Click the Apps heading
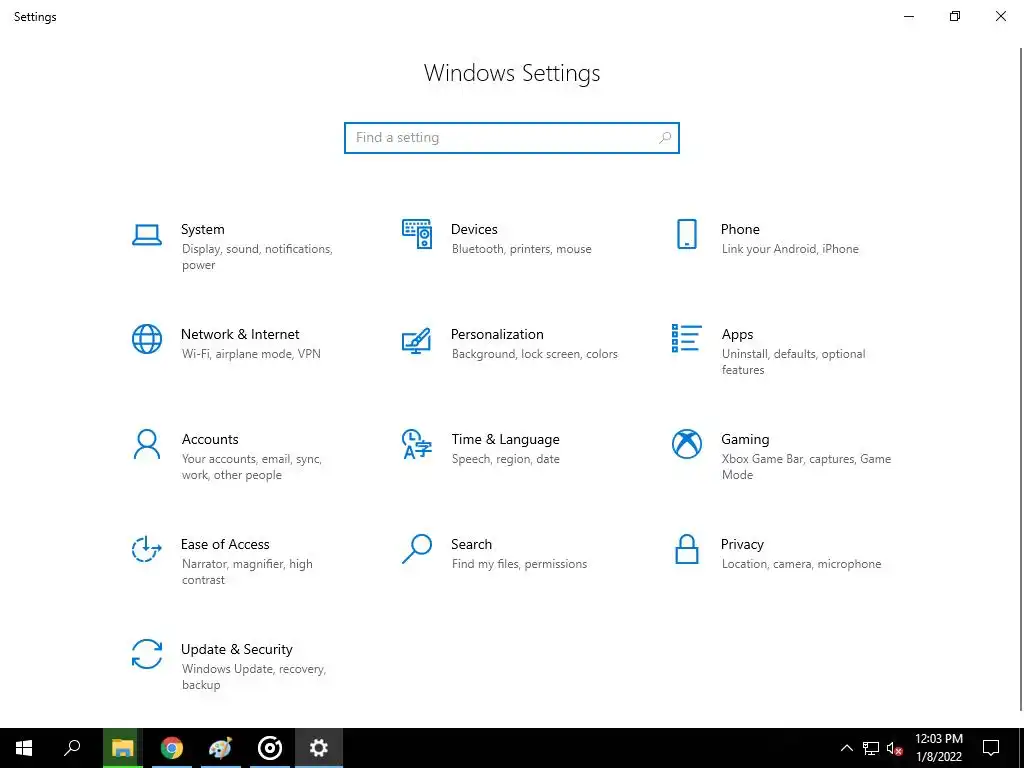This screenshot has height=768, width=1024. 737,334
